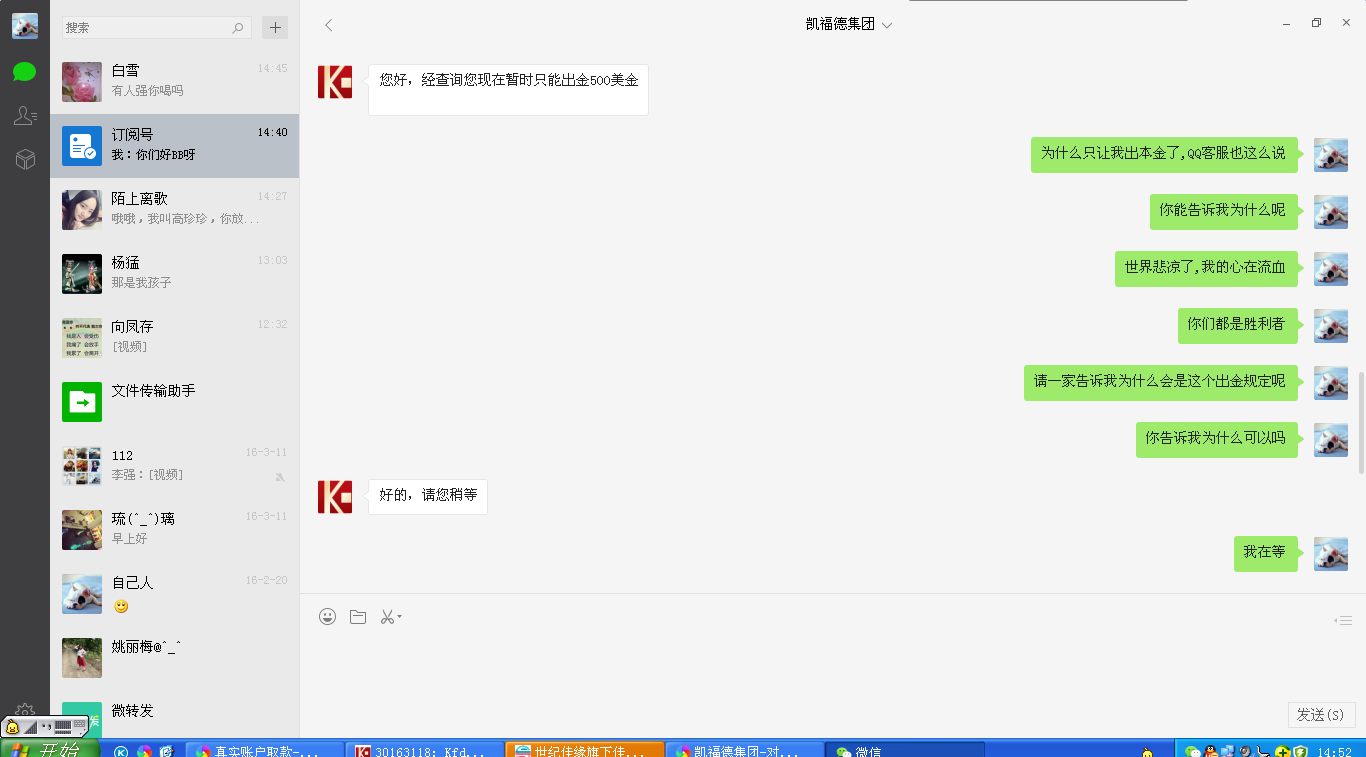Open the 112 group chat
The height and width of the screenshot is (757, 1366).
[x=174, y=466]
